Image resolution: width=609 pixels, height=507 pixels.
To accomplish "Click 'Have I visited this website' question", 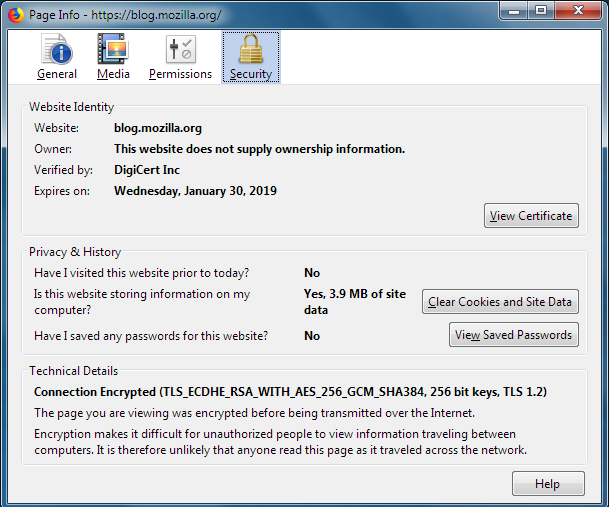I will (x=141, y=273).
